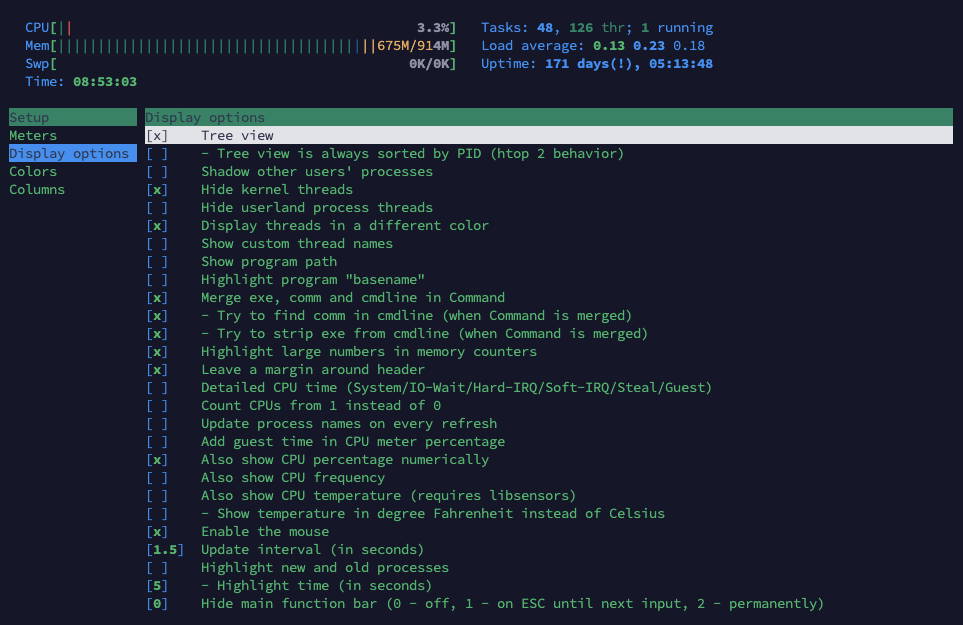
Task: Enable Detailed CPU time option
Action: (x=157, y=388)
